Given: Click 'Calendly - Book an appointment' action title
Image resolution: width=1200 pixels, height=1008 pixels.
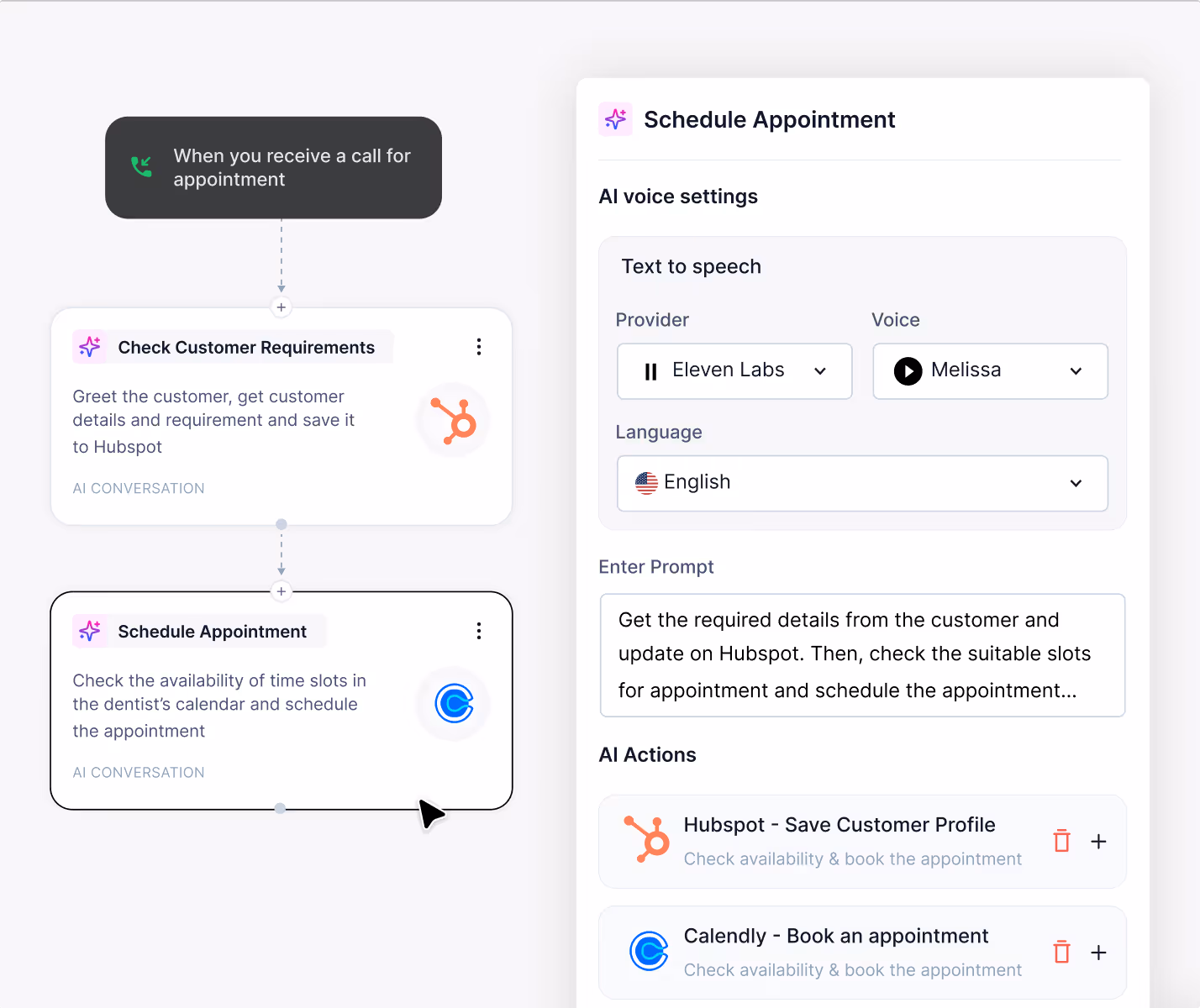Looking at the screenshot, I should [x=836, y=936].
